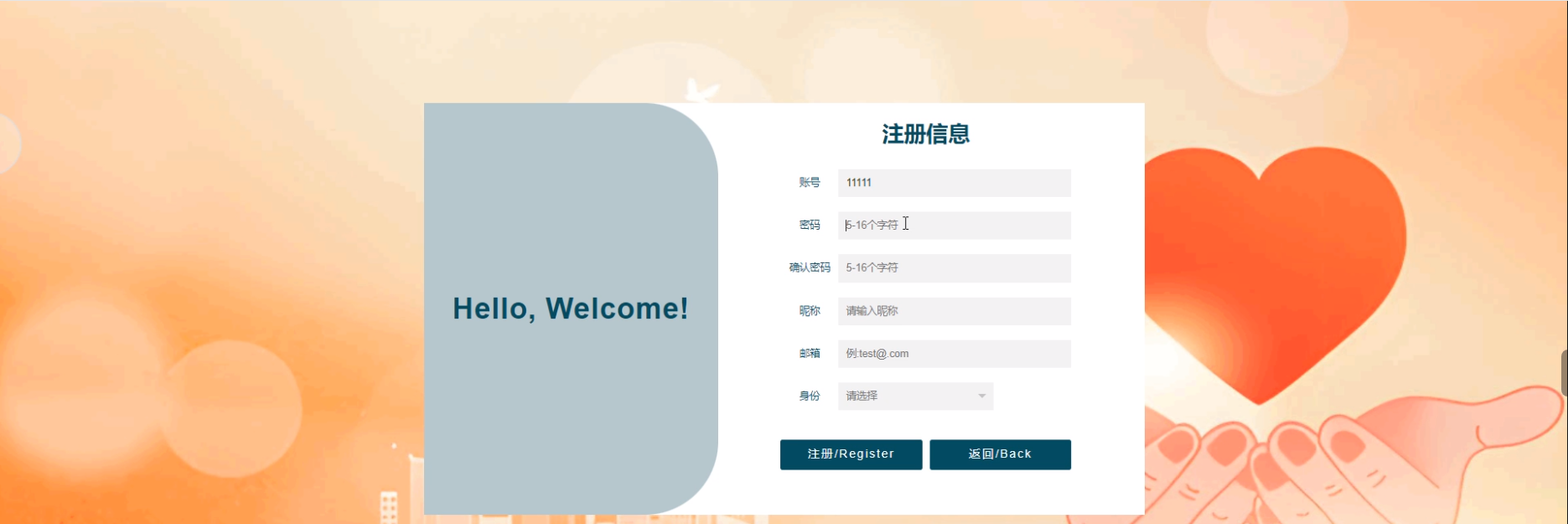Click the 昵称 nickname input field
Screen dimensions: 1568x524
pyautogui.click(x=954, y=311)
